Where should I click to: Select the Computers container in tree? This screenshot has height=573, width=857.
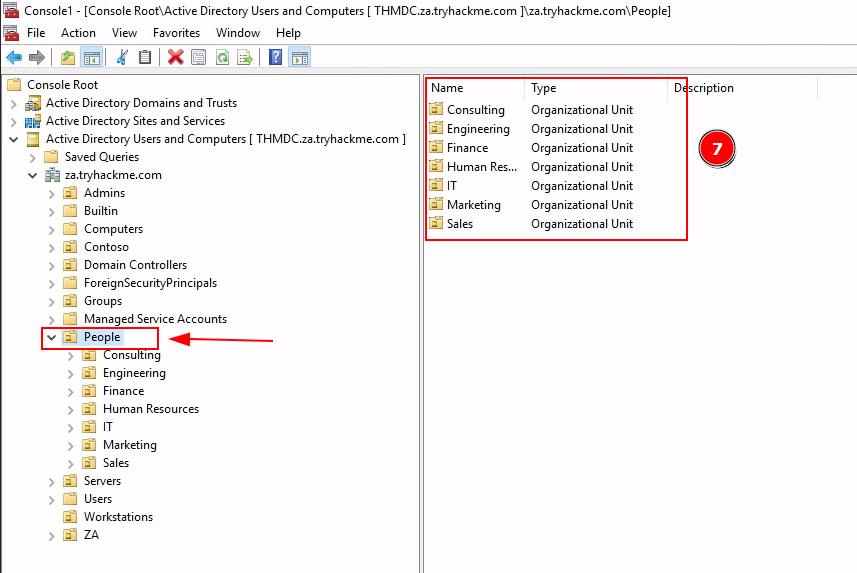tap(113, 229)
